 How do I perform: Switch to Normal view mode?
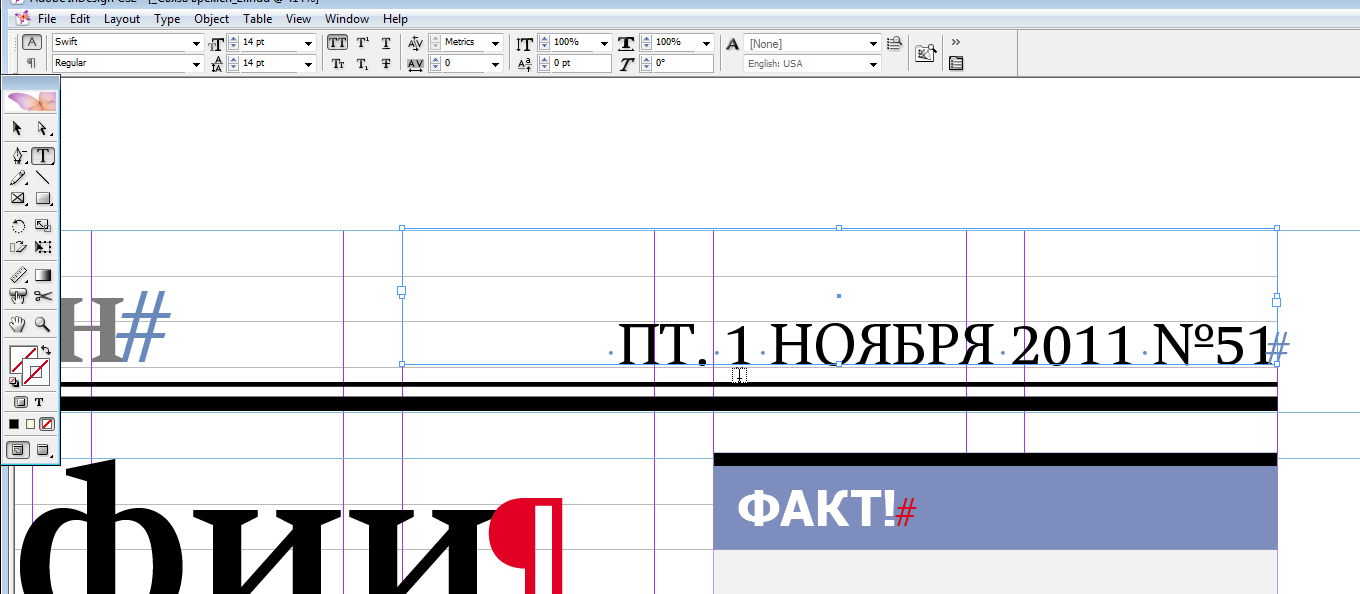click(x=18, y=450)
